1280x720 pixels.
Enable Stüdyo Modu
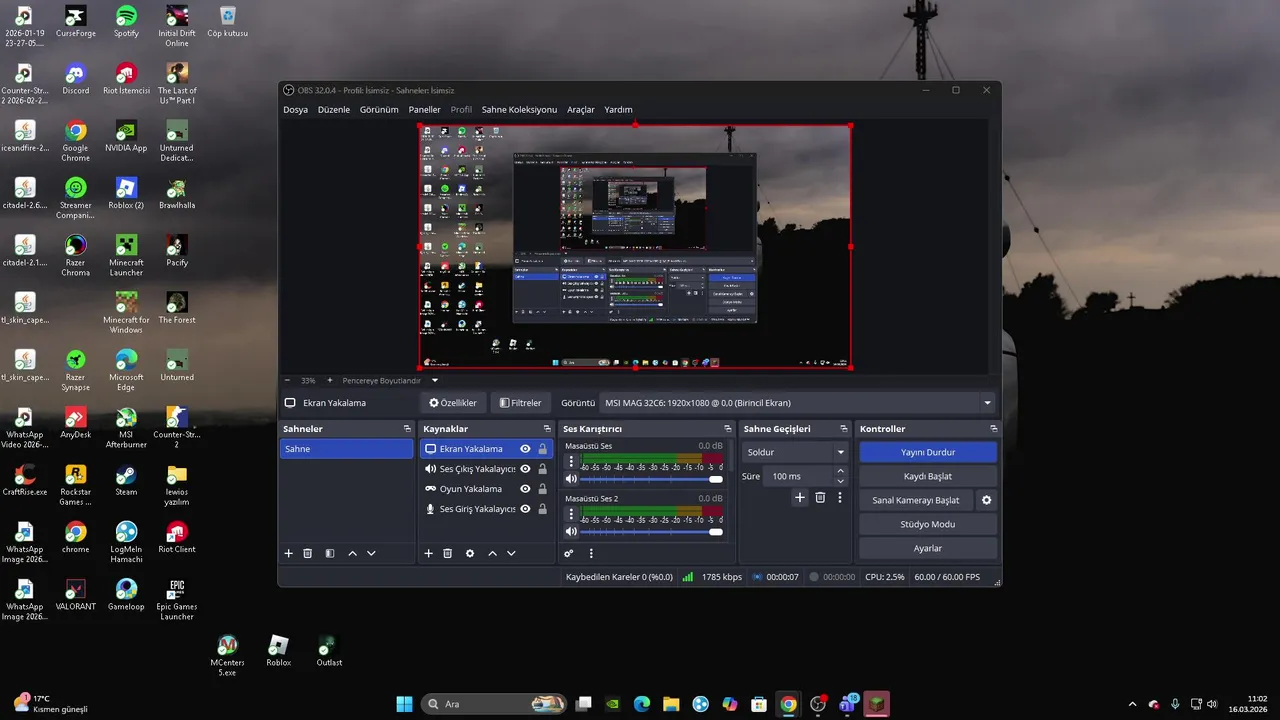click(x=928, y=524)
